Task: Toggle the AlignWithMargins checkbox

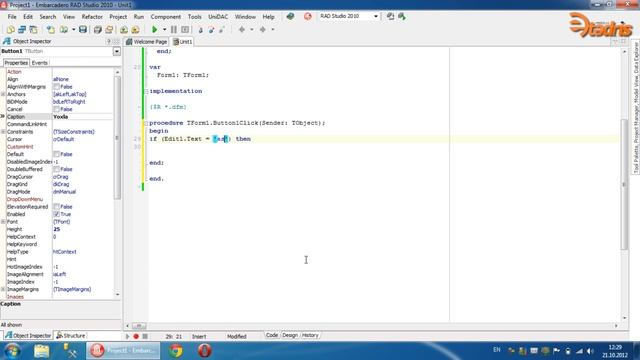Action: point(56,87)
